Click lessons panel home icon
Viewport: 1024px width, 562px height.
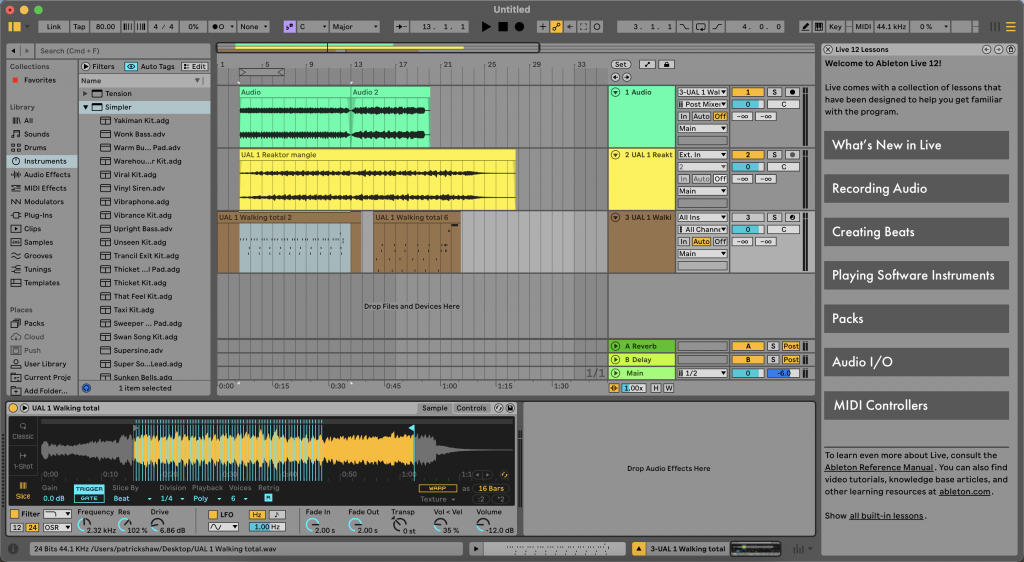click(1010, 50)
